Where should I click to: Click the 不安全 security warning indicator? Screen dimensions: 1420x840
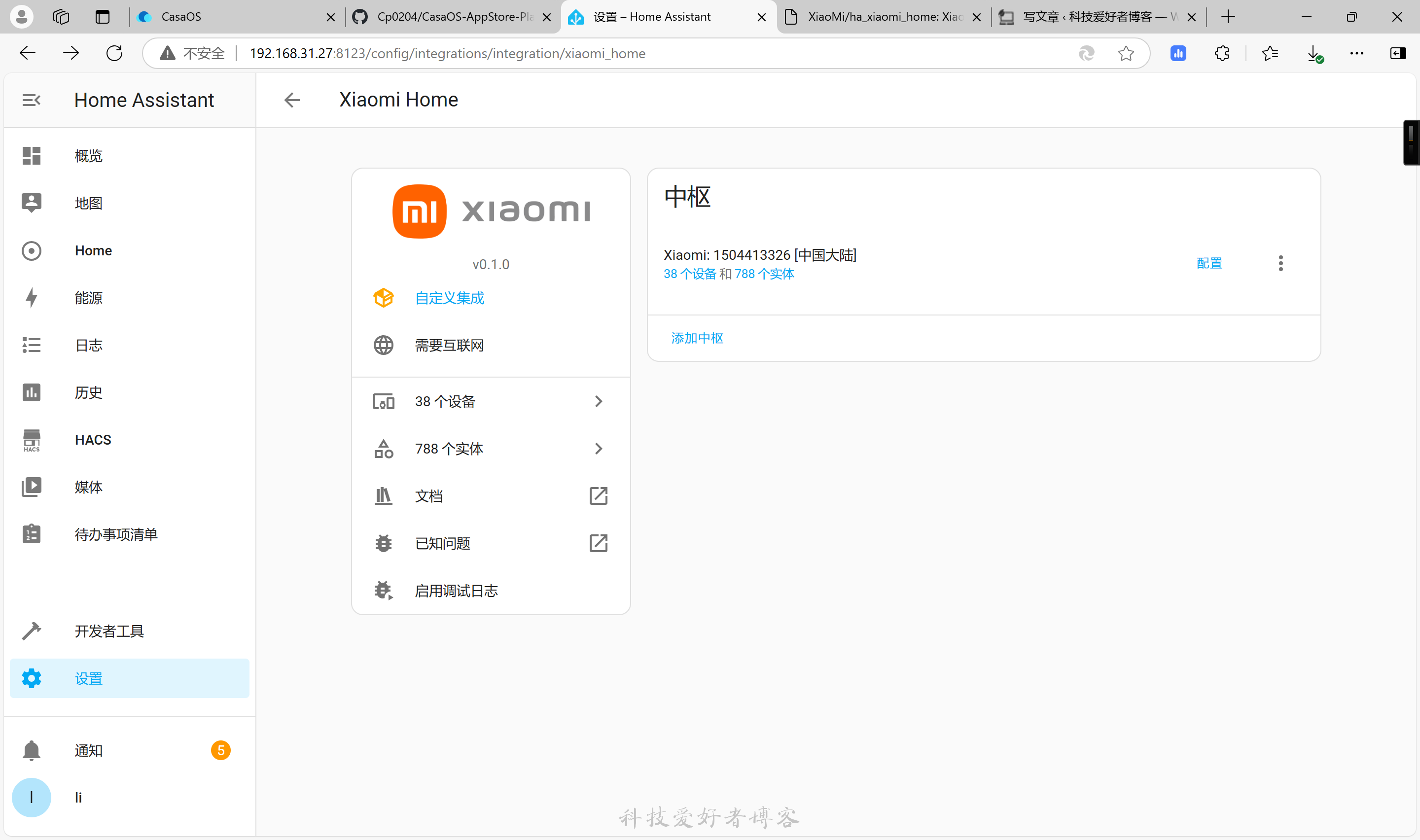192,53
